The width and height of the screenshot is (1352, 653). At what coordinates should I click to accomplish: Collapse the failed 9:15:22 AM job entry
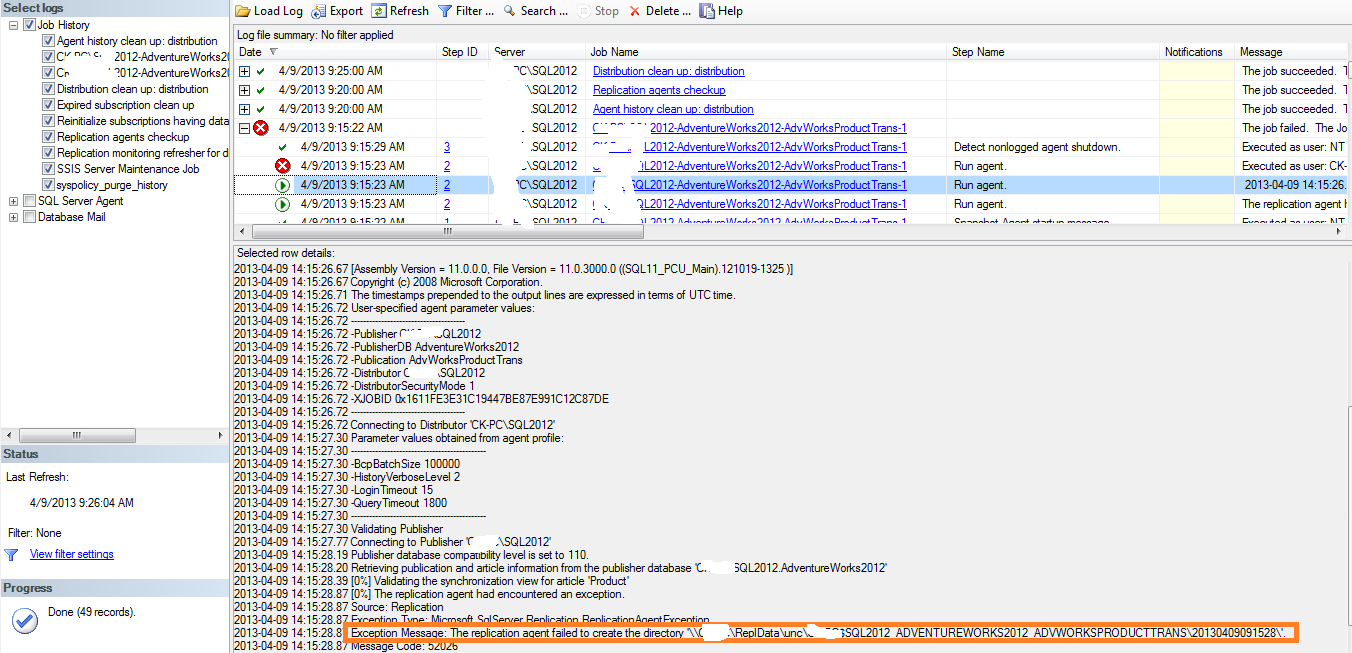point(244,127)
